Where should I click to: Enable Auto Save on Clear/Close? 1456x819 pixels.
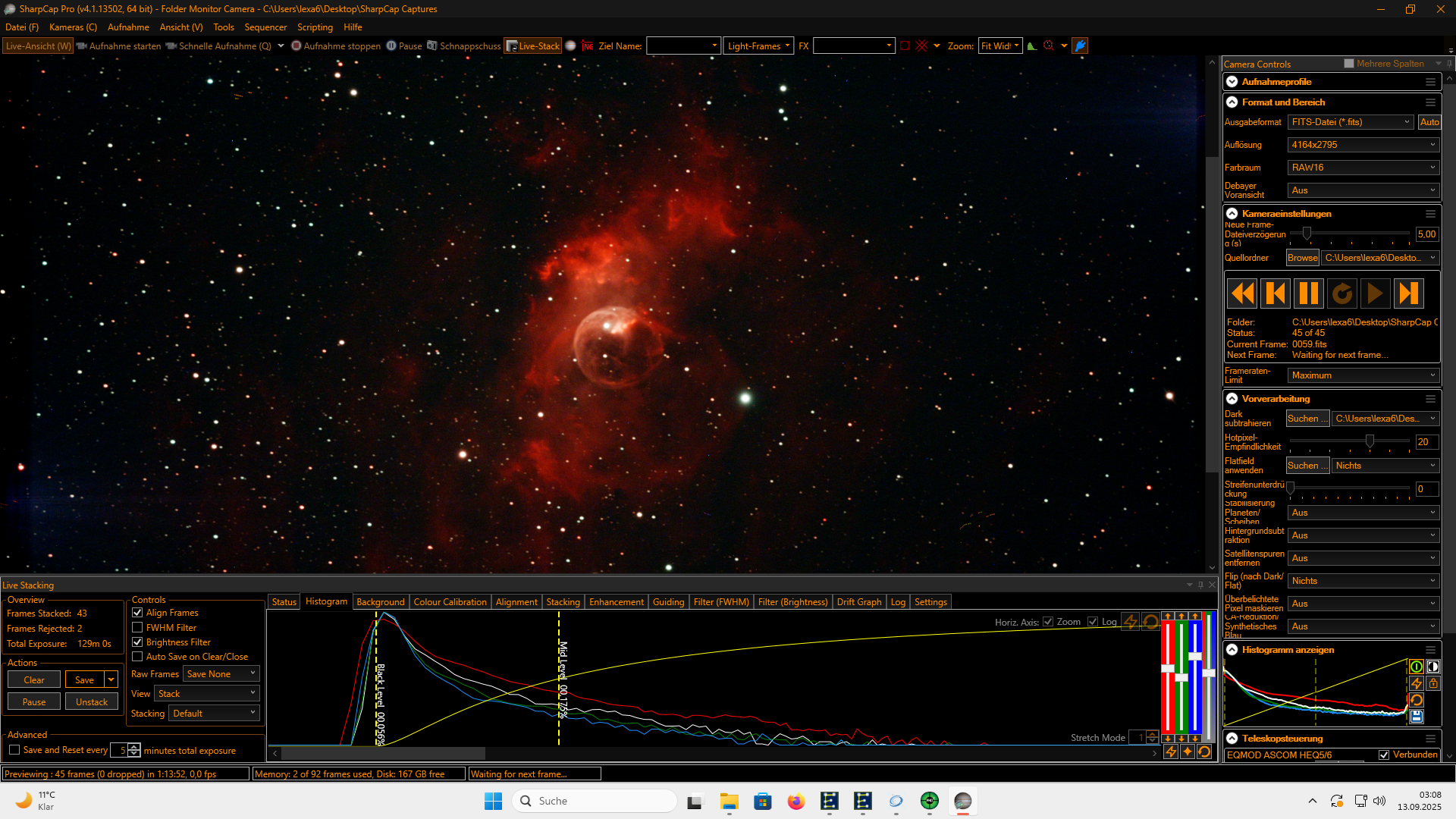[x=137, y=657]
